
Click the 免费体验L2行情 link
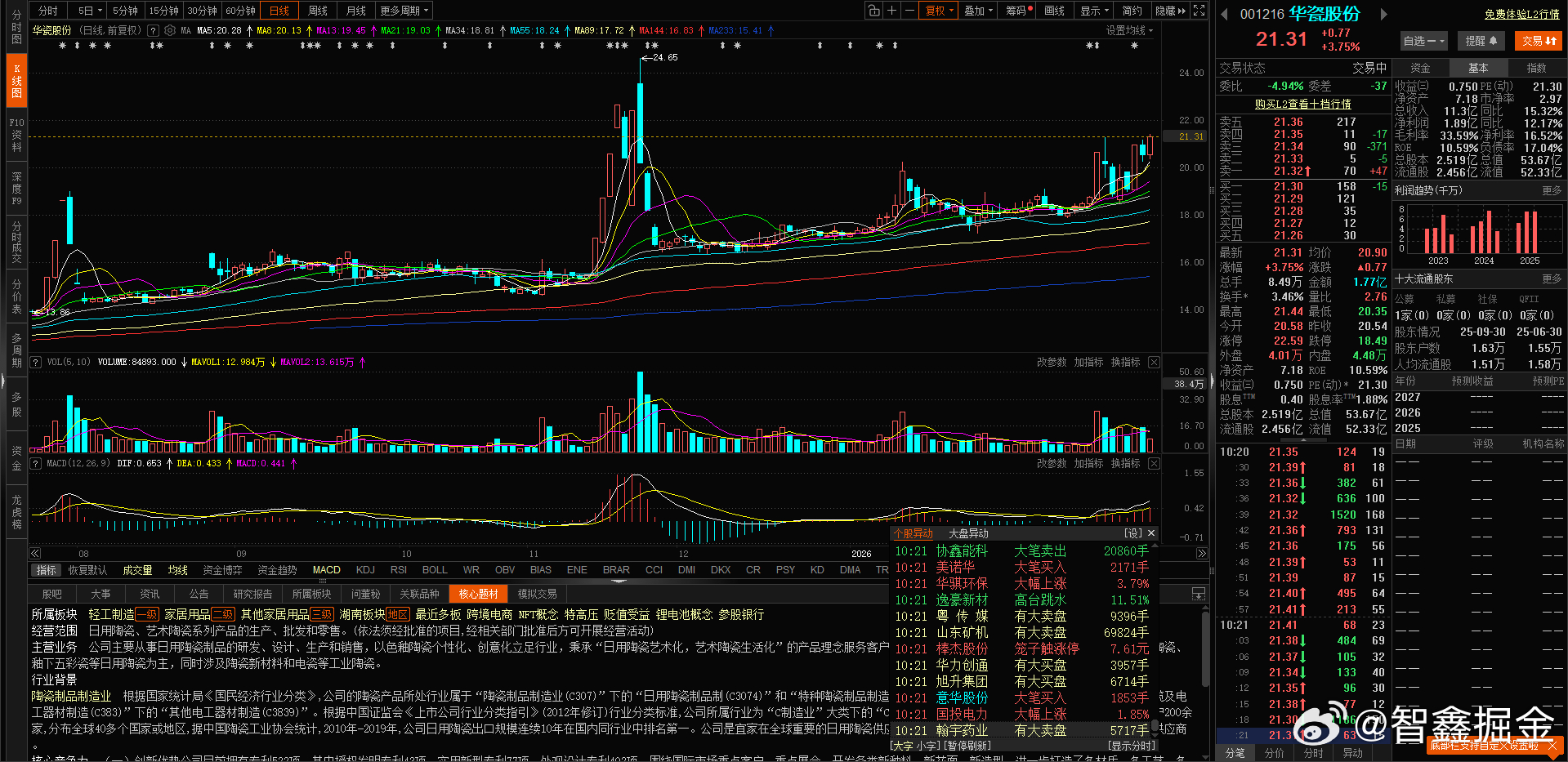click(x=1522, y=14)
